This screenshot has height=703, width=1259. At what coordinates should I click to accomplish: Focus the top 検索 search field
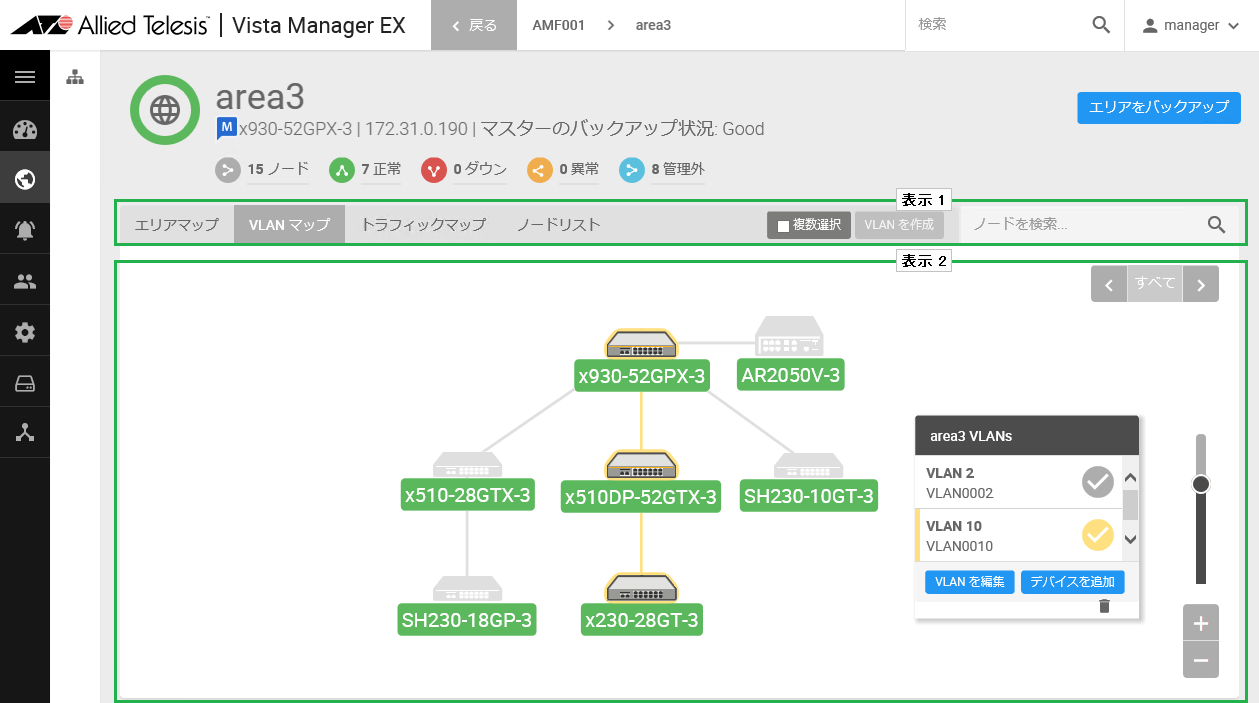coord(998,25)
